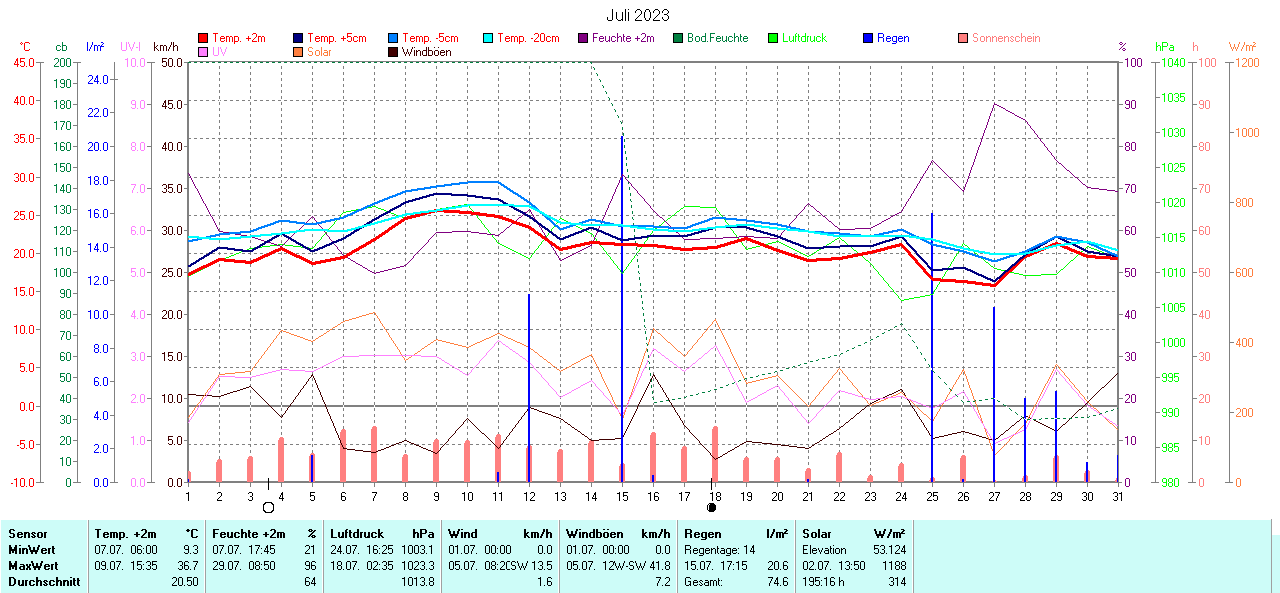1280x593 pixels.
Task: Click the average gust value 7.2
Action: tap(663, 581)
